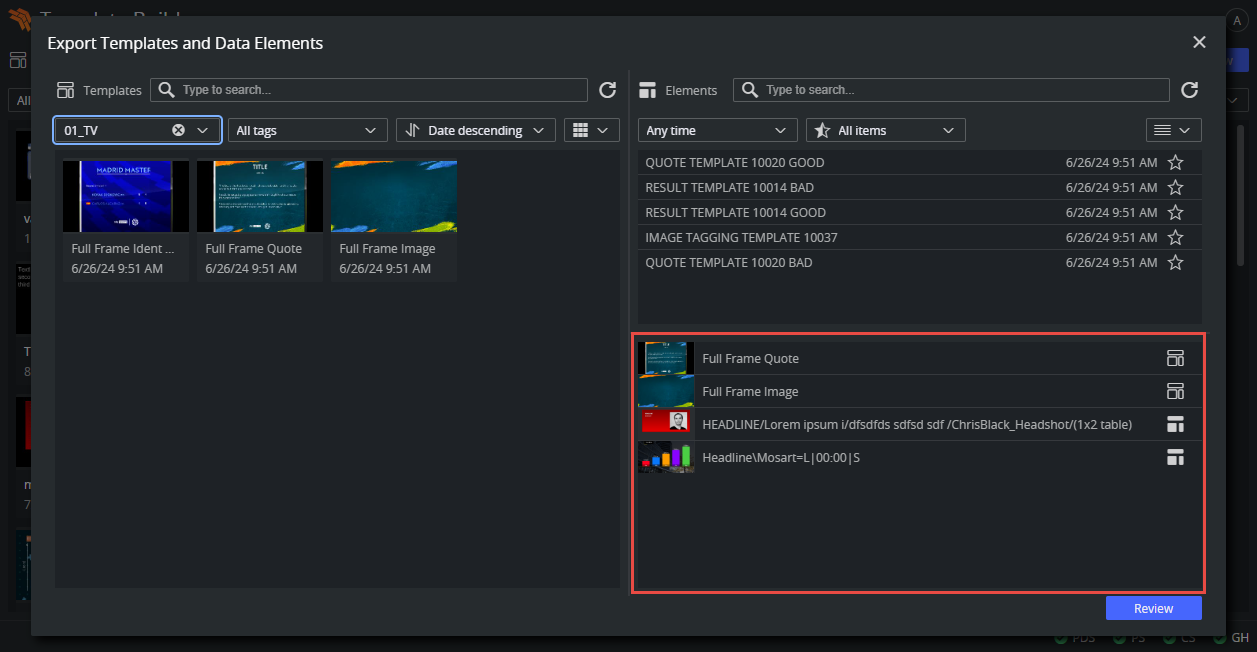The image size is (1257, 652).
Task: Close the Export Templates dialog
Action: coord(1199,42)
